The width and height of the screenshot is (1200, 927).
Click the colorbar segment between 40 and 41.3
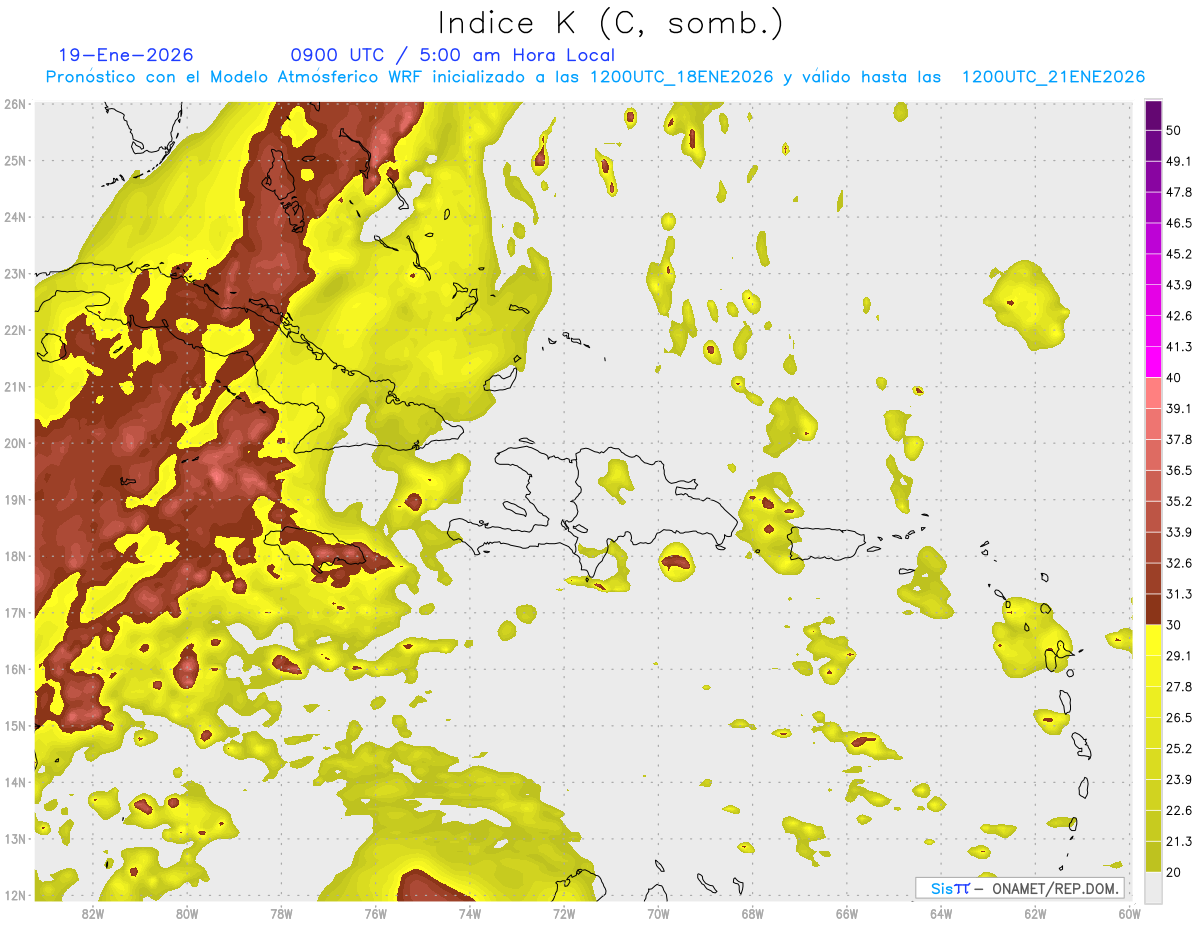pyautogui.click(x=1153, y=362)
